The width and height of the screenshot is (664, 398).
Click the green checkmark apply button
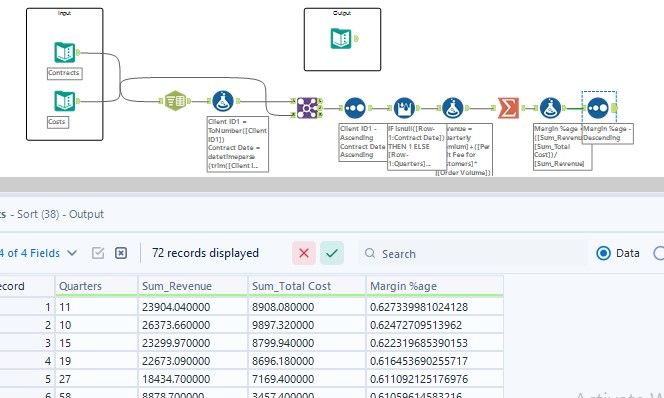(332, 253)
